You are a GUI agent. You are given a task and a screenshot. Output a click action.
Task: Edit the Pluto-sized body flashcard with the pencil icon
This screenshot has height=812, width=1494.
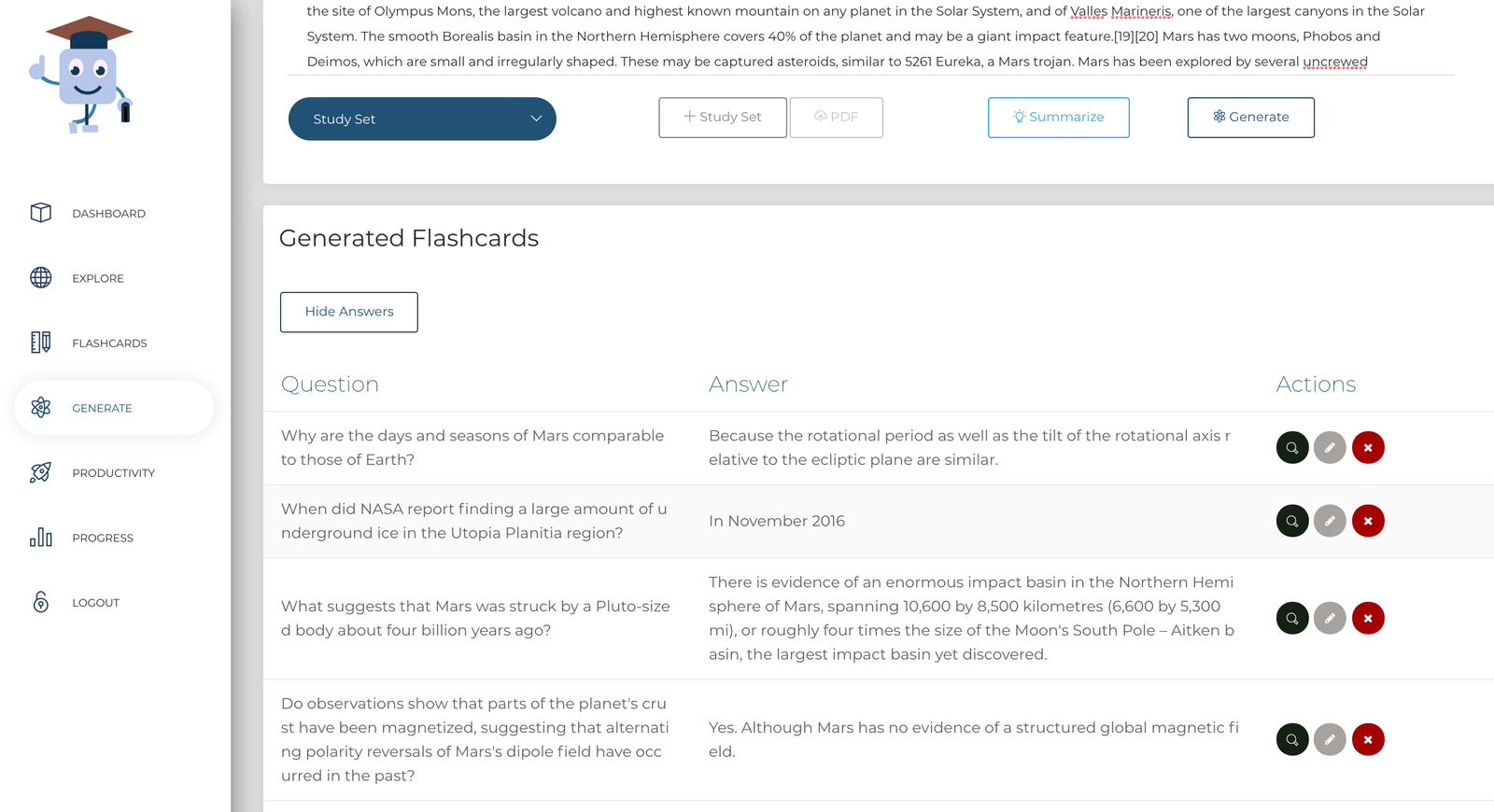pyautogui.click(x=1330, y=618)
